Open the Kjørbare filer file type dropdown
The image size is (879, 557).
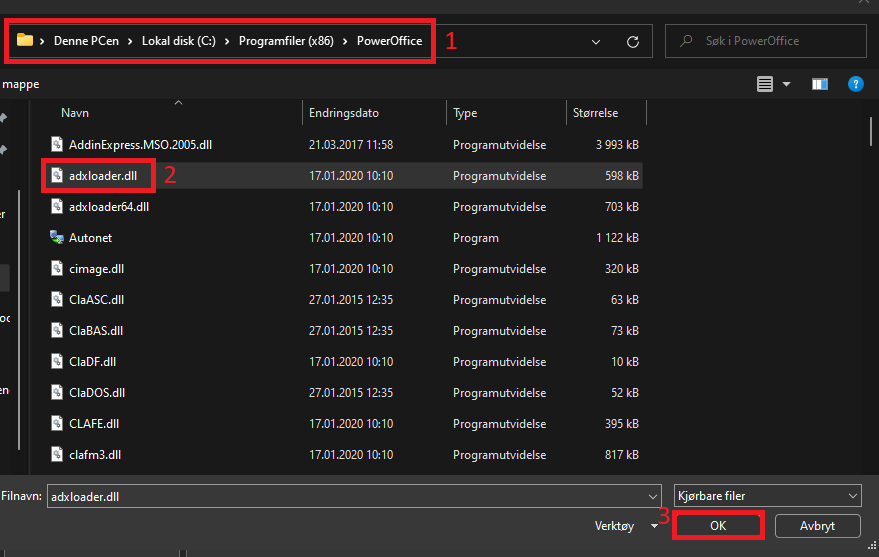point(852,496)
